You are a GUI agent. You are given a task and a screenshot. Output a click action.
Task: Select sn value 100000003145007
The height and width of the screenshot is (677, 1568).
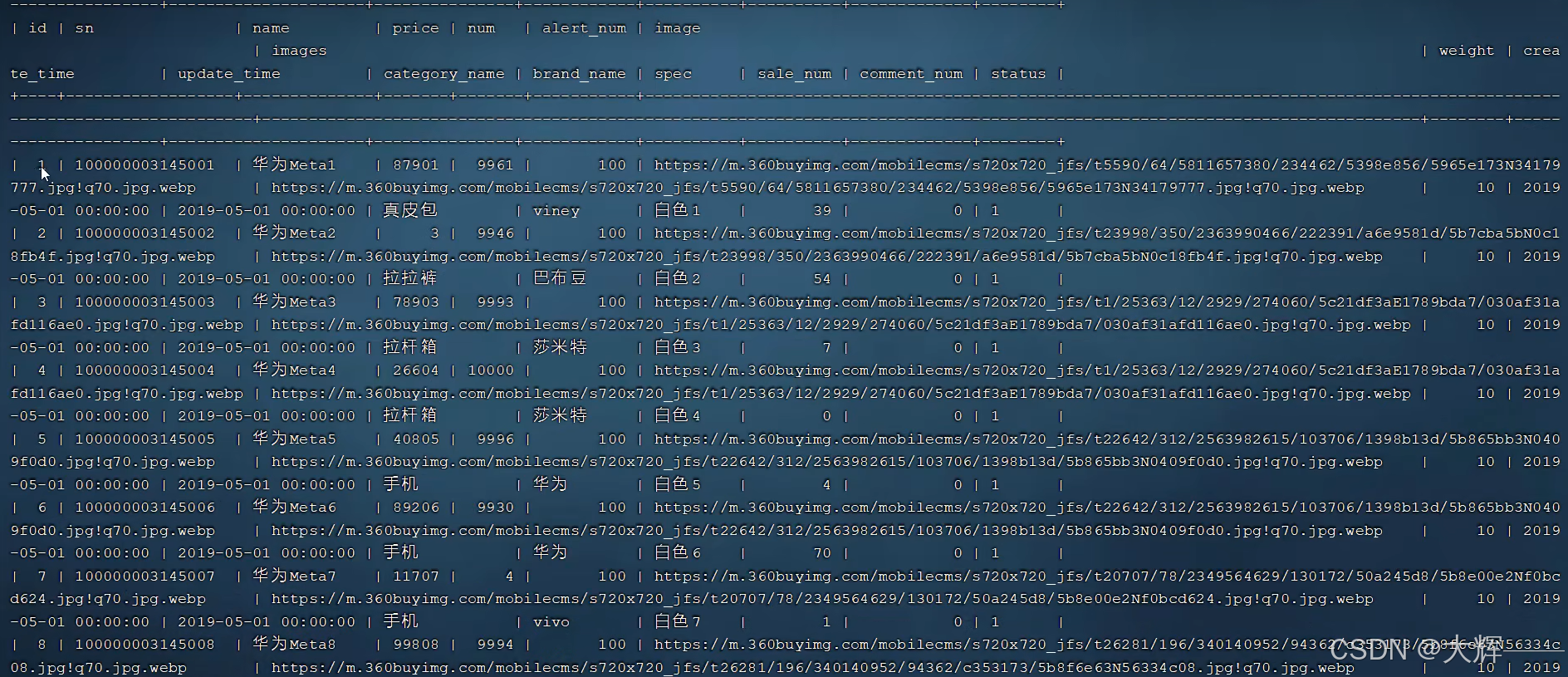point(145,576)
